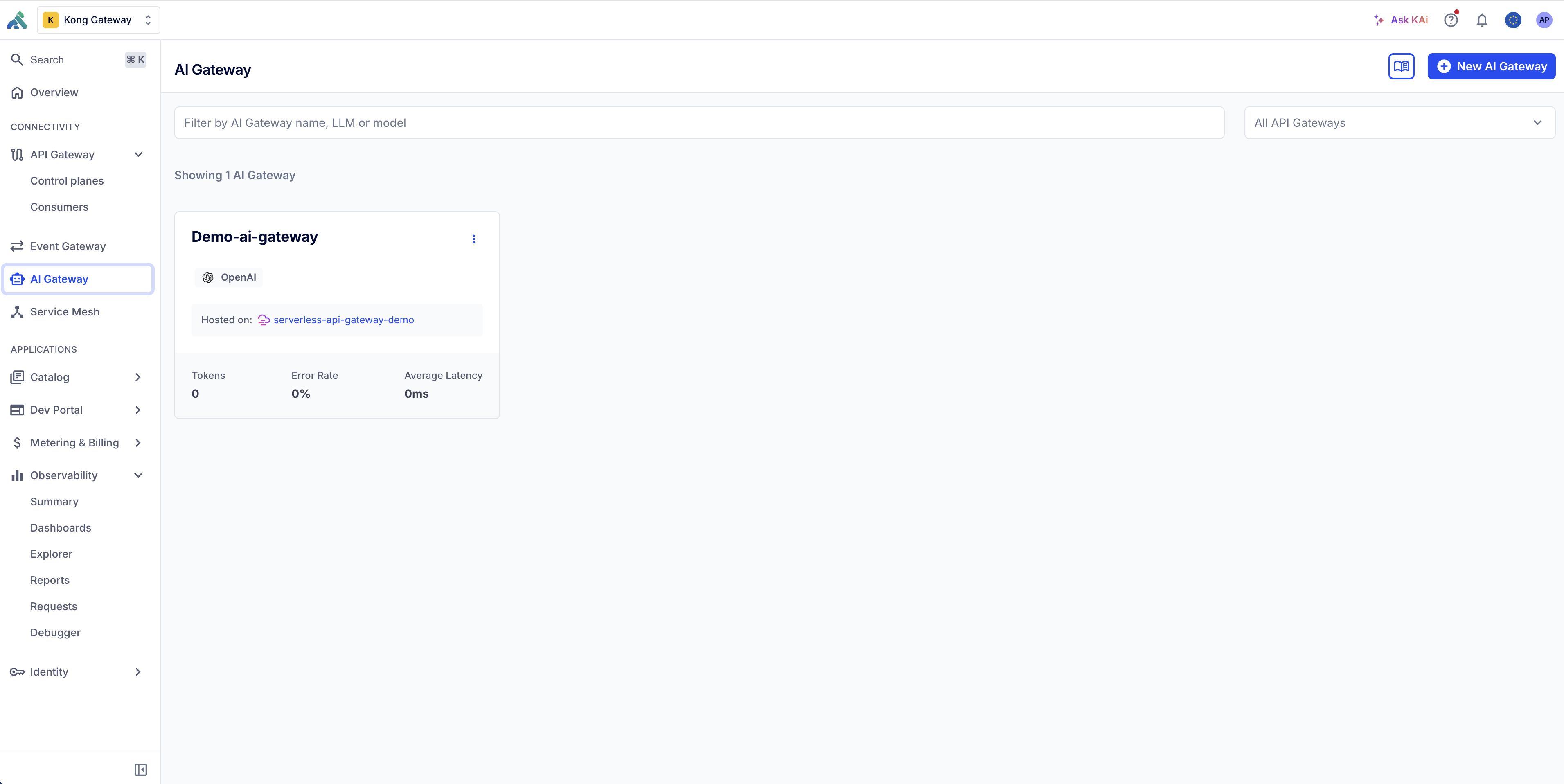This screenshot has width=1564, height=784.
Task: Open Observability Requests
Action: [54, 606]
